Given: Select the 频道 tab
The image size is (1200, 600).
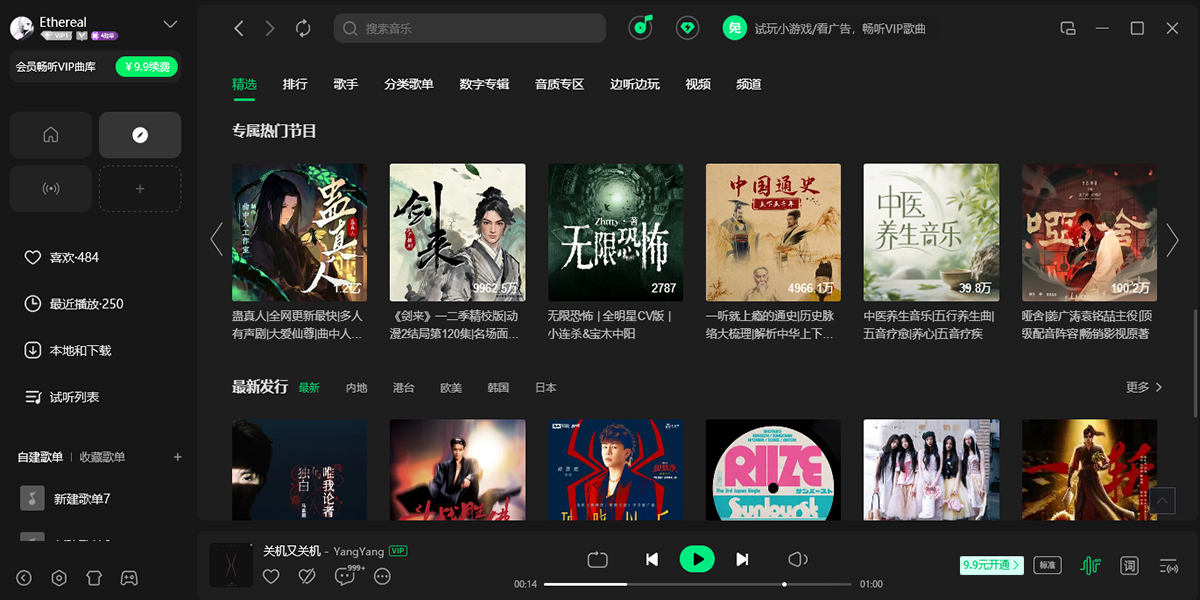Looking at the screenshot, I should (749, 84).
